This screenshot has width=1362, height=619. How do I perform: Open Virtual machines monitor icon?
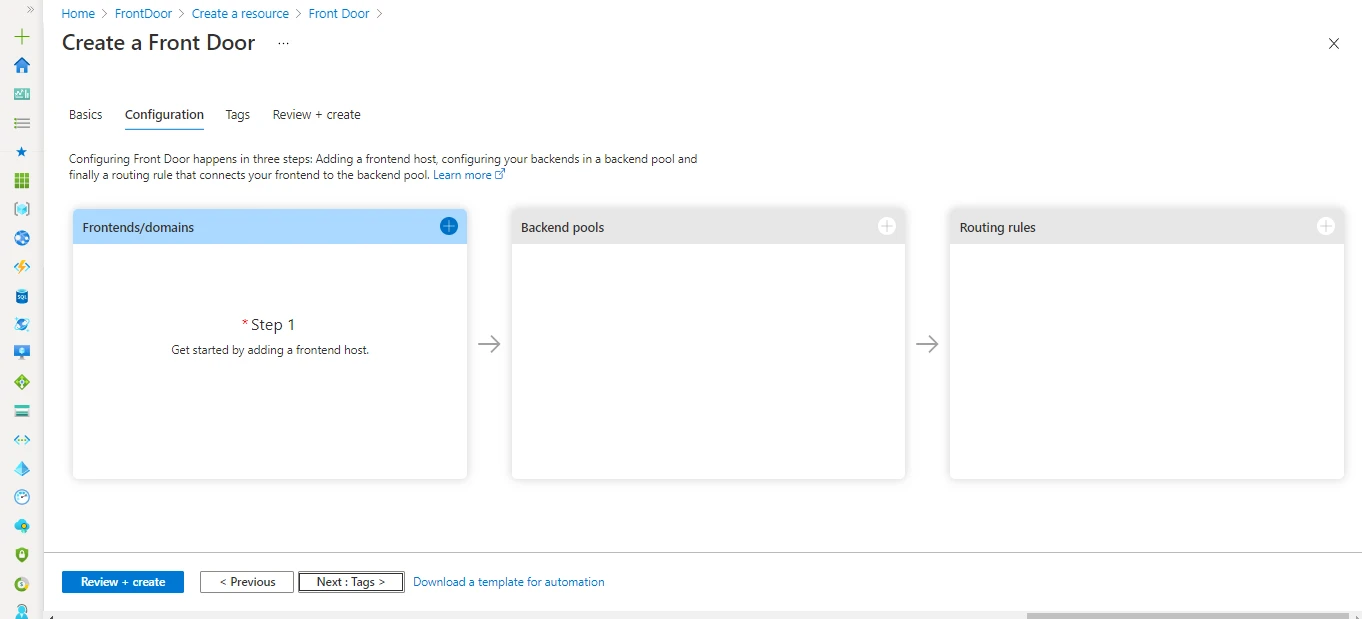(x=22, y=353)
